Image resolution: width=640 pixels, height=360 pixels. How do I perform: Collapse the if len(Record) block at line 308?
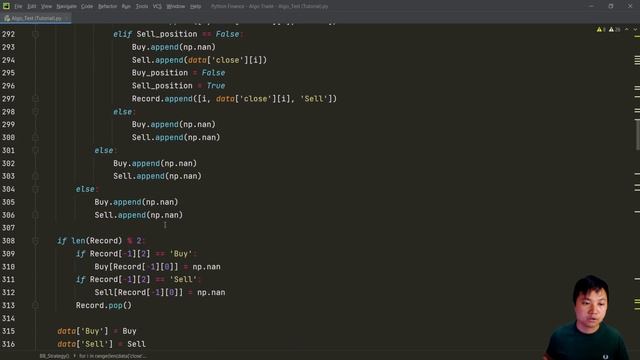click(x=36, y=241)
